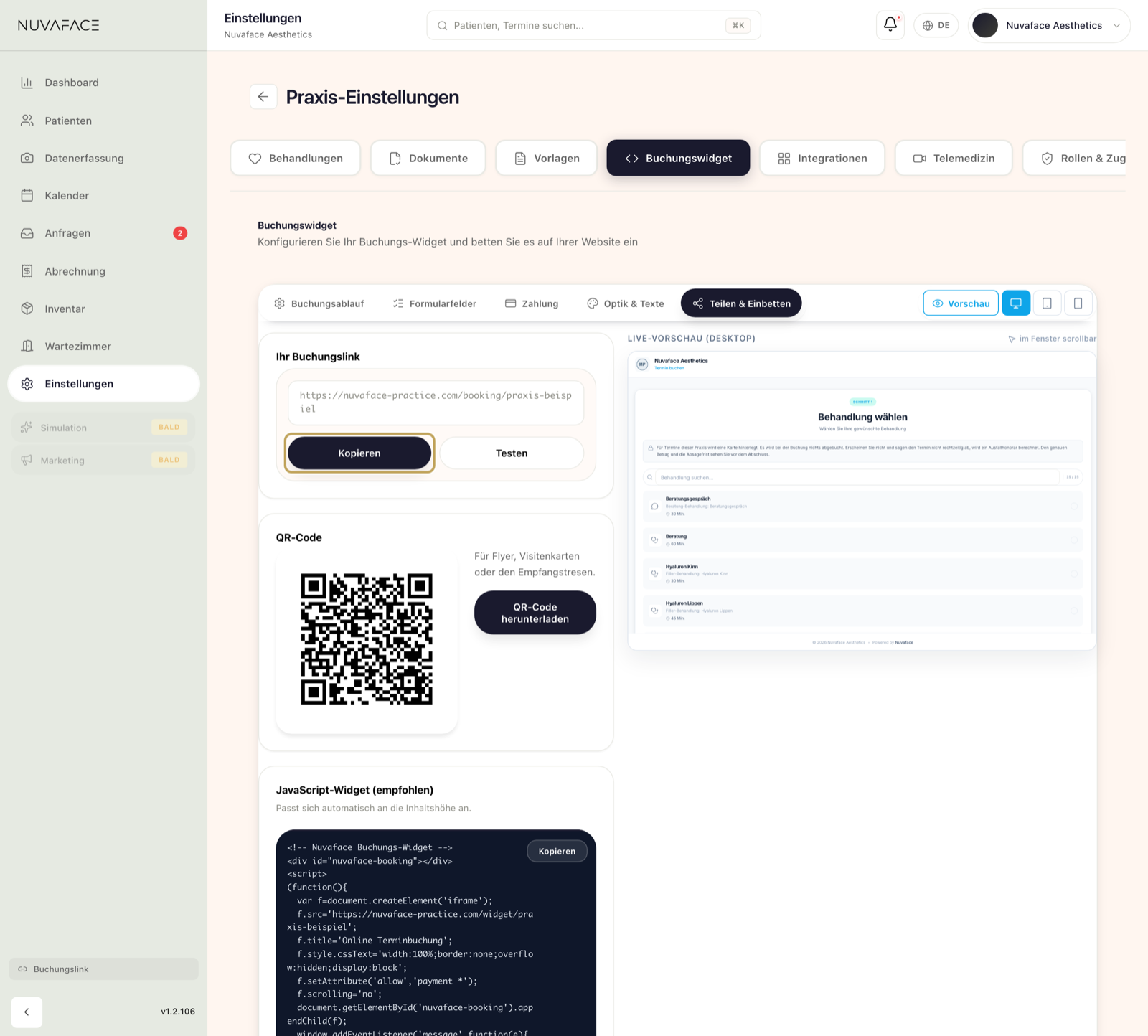This screenshot has width=1148, height=1036.
Task: Select the Buchungswidget tab
Action: [x=678, y=158]
